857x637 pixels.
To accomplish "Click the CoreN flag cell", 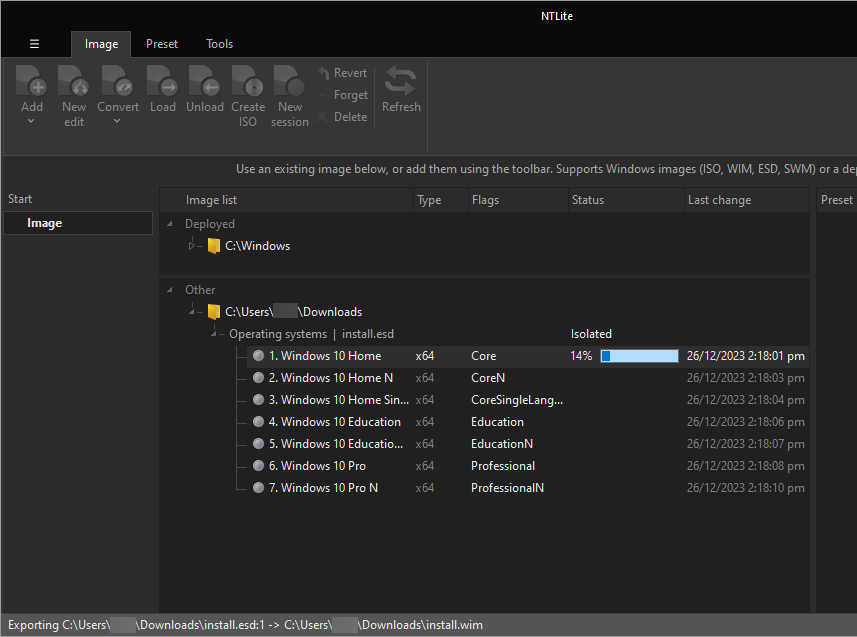I will click(x=488, y=378).
